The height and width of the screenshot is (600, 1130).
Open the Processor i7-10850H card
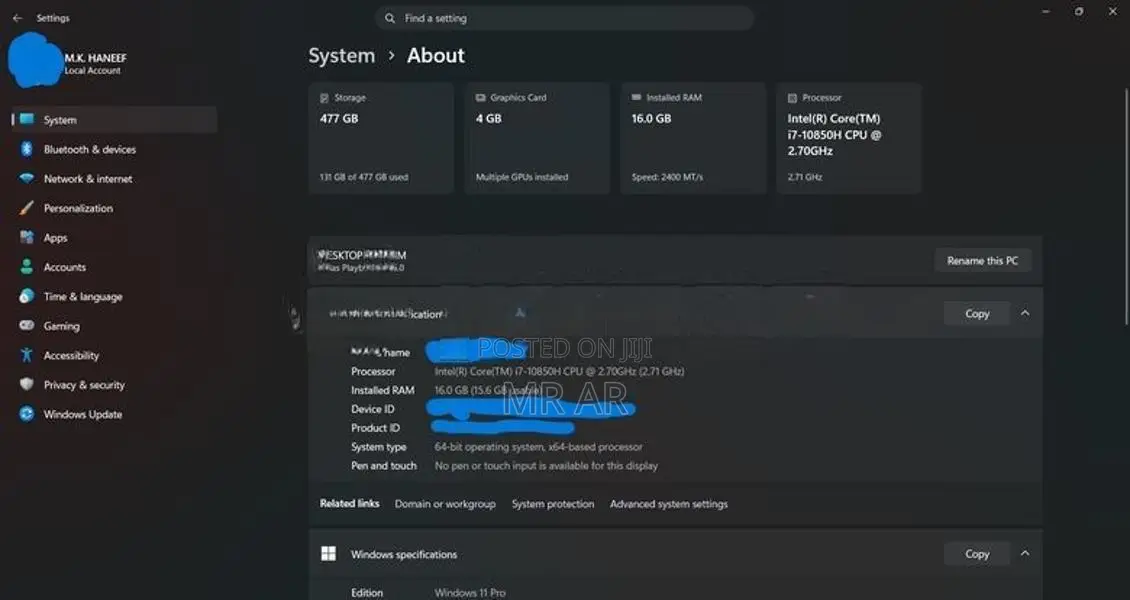(849, 138)
